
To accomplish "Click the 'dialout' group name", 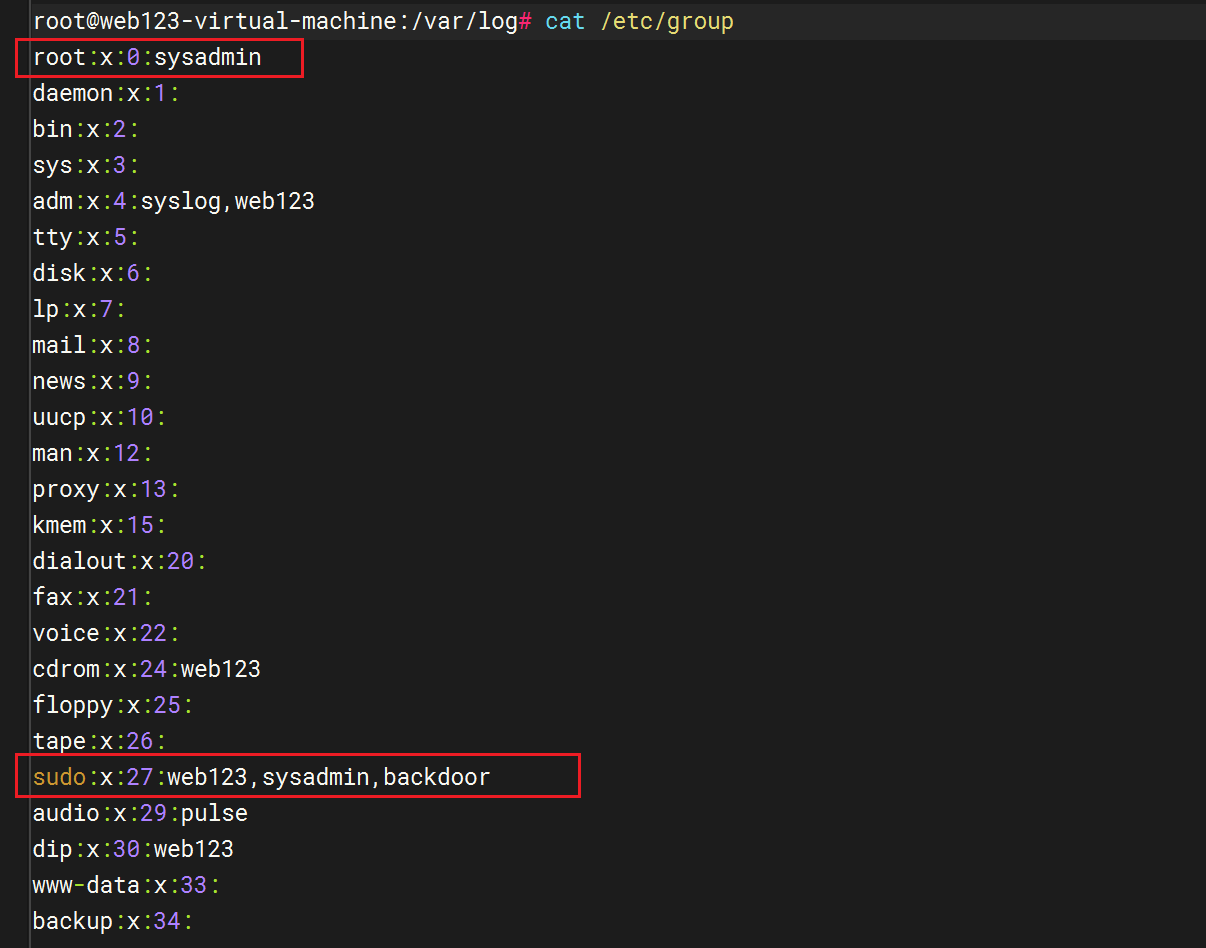I will 79,561.
